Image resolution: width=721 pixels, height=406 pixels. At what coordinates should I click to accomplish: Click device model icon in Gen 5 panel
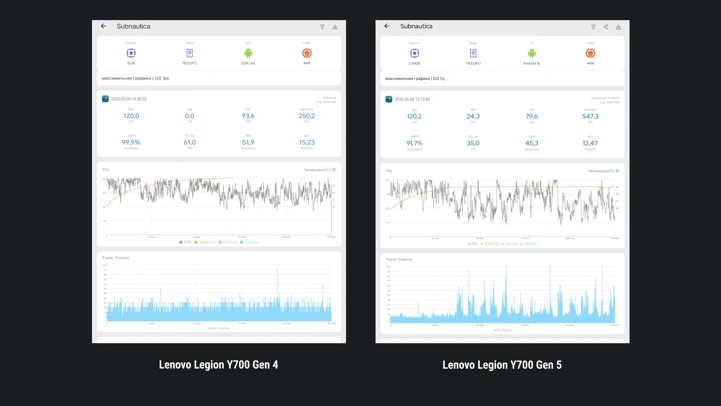[473, 53]
